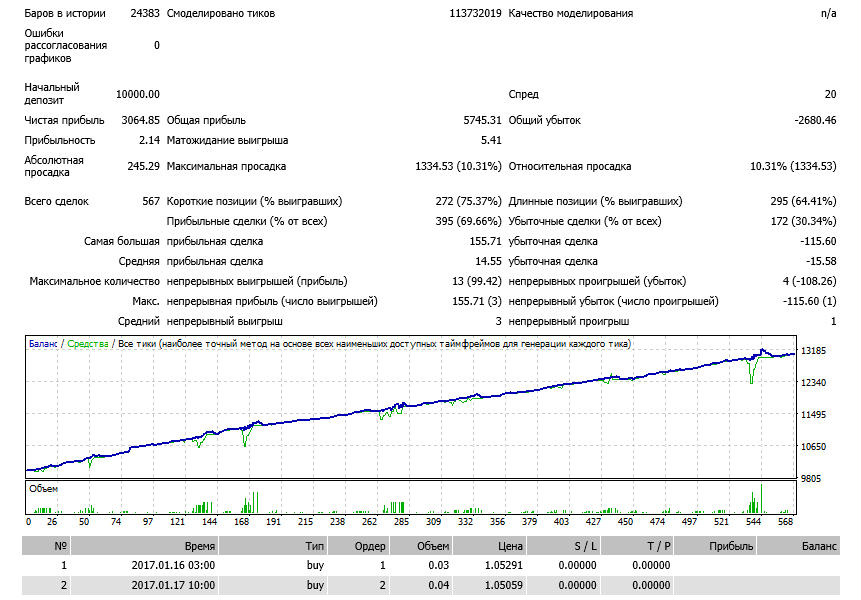
Task: Click the 13185 label on chart's vertical axis
Action: click(813, 351)
